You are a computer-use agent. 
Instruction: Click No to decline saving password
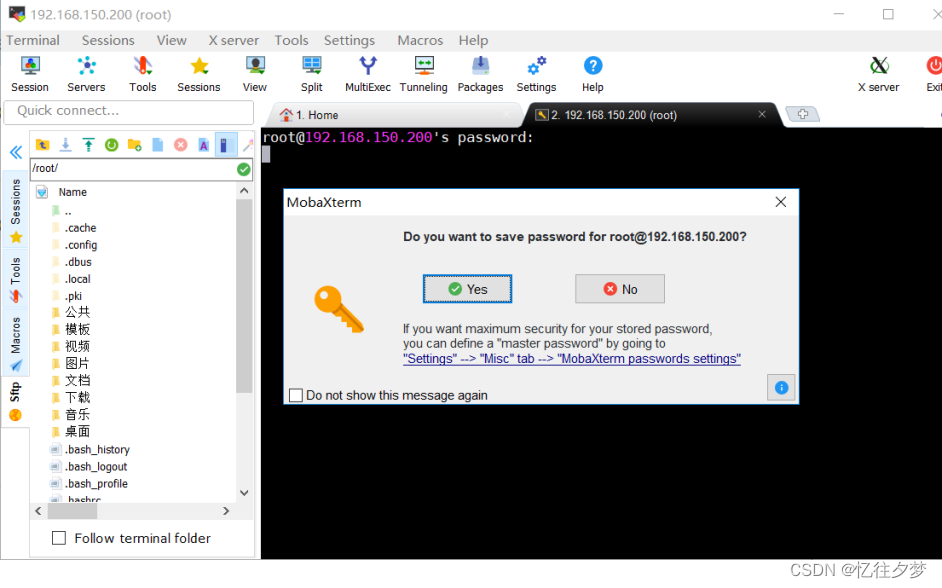(620, 289)
